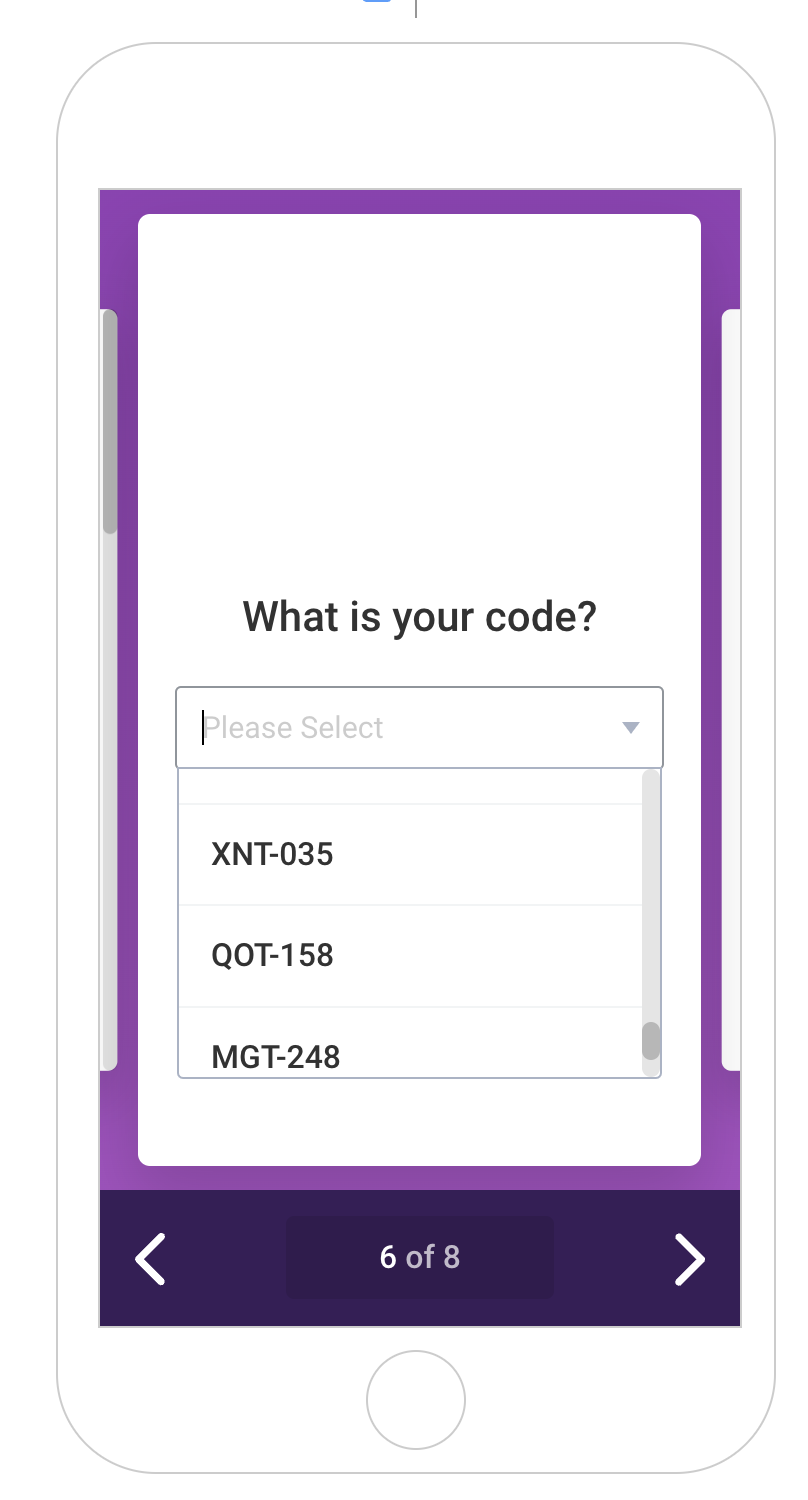Open the 6 of 8 page indicator
Viewport: 808px width, 1500px height.
[x=420, y=1257]
